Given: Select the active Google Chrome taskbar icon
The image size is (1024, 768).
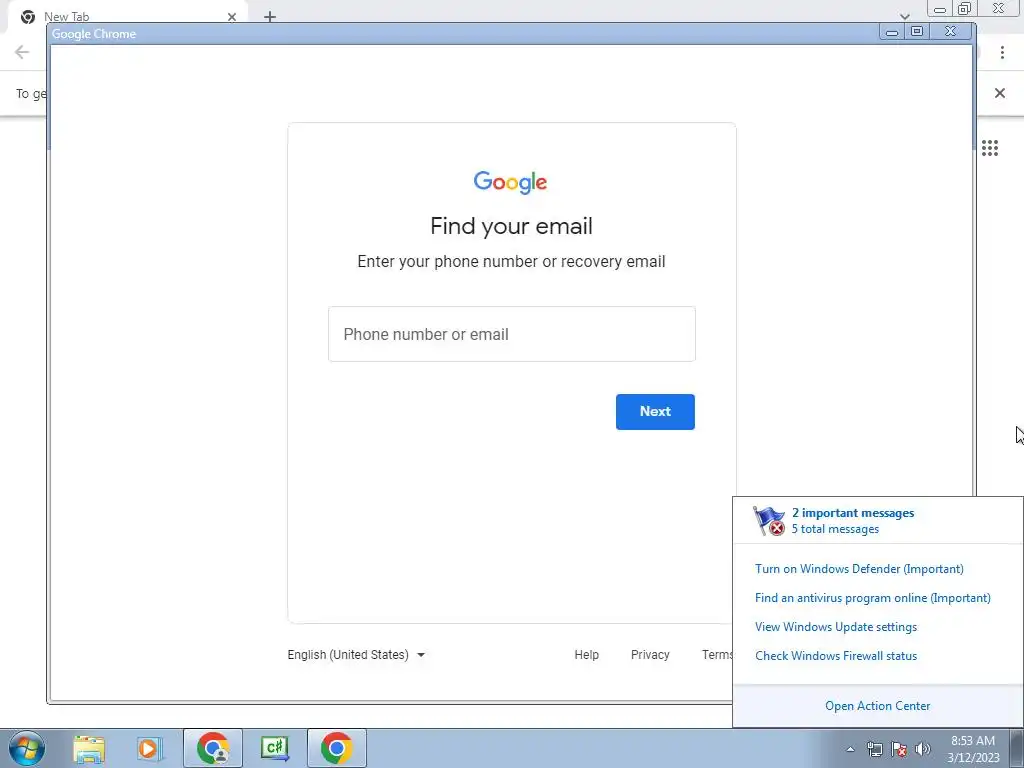Looking at the screenshot, I should [x=336, y=748].
